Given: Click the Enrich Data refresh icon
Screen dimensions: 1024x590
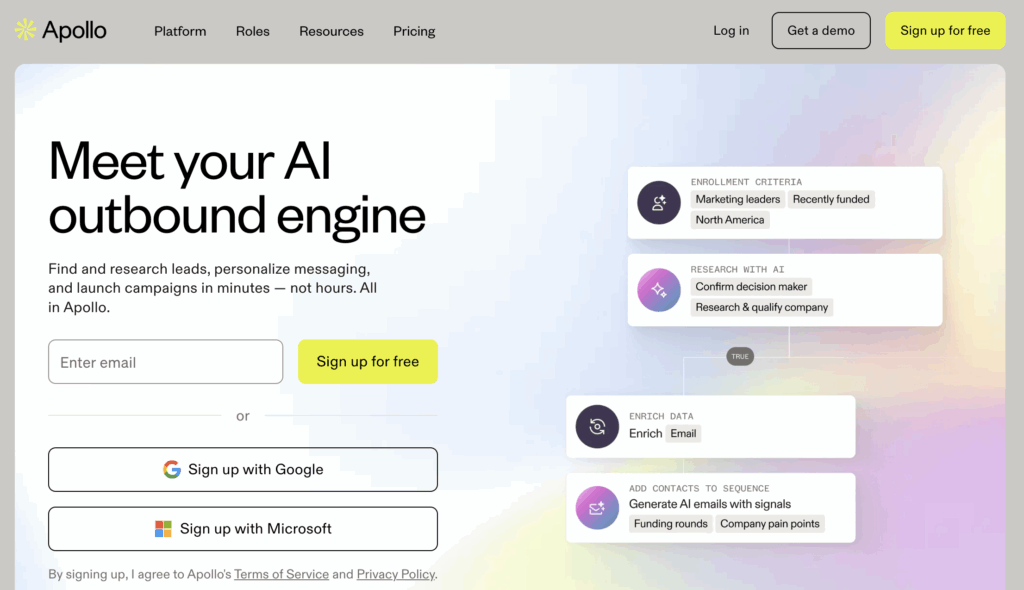Looking at the screenshot, I should (597, 427).
